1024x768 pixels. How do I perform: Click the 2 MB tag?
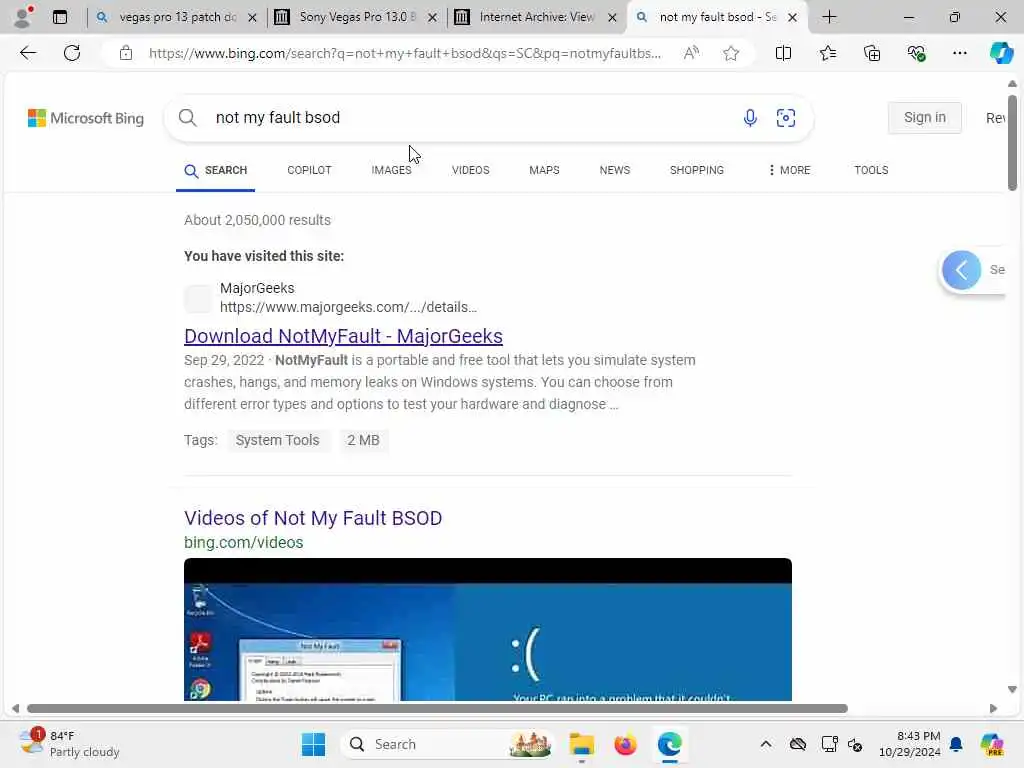(x=363, y=440)
